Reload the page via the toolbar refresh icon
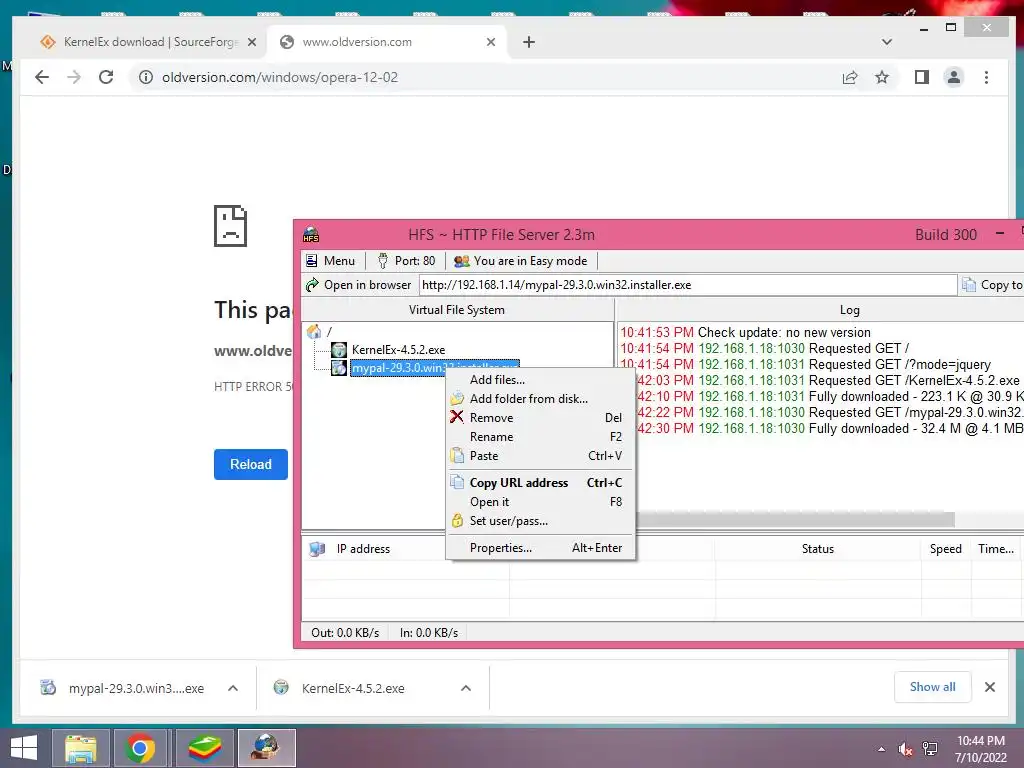The height and width of the screenshot is (768, 1024). pos(106,77)
